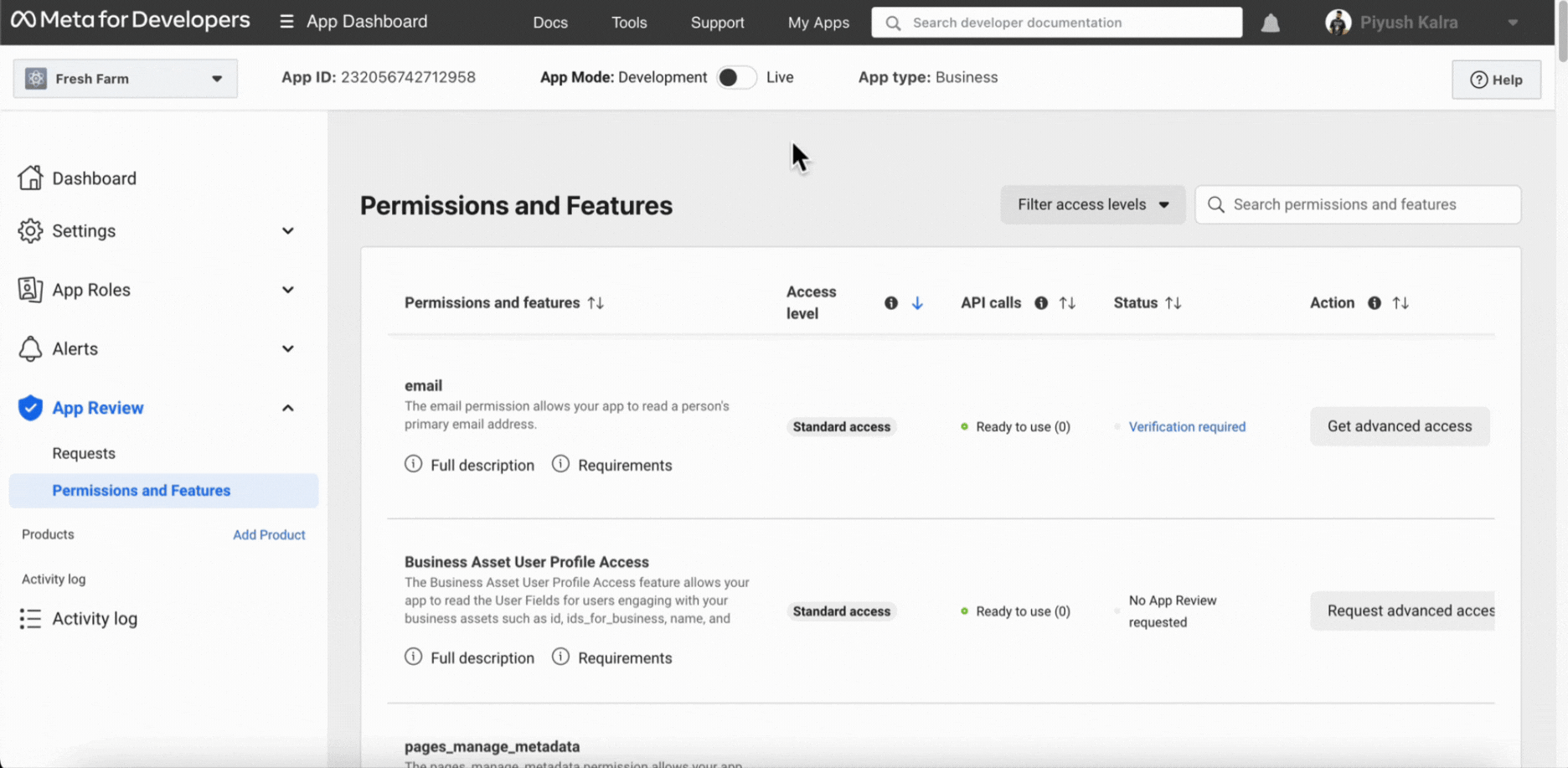Sort by Permissions and features column arrows
1568x768 pixels.
[596, 303]
